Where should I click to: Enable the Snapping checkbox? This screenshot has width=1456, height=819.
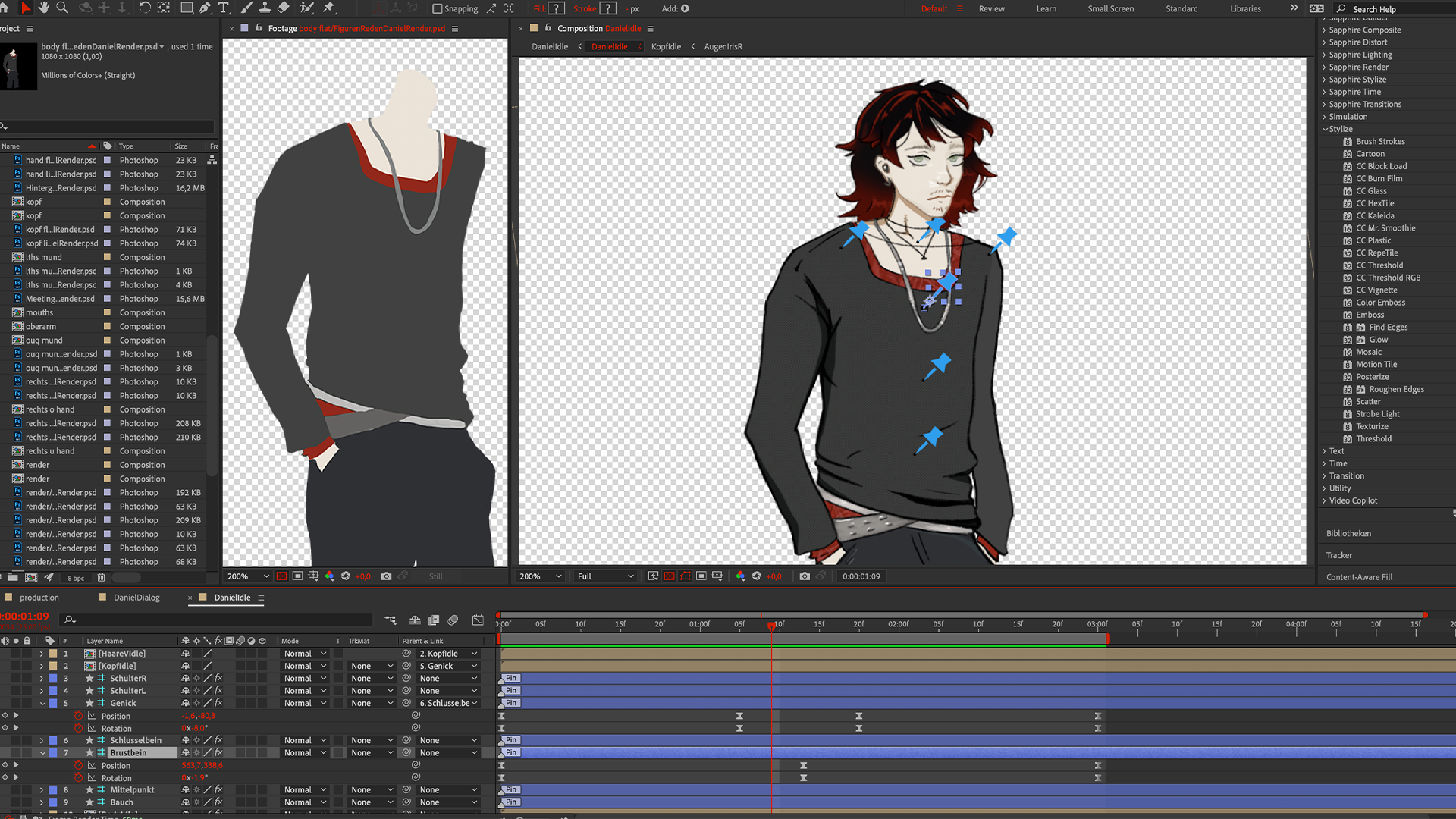pyautogui.click(x=438, y=9)
